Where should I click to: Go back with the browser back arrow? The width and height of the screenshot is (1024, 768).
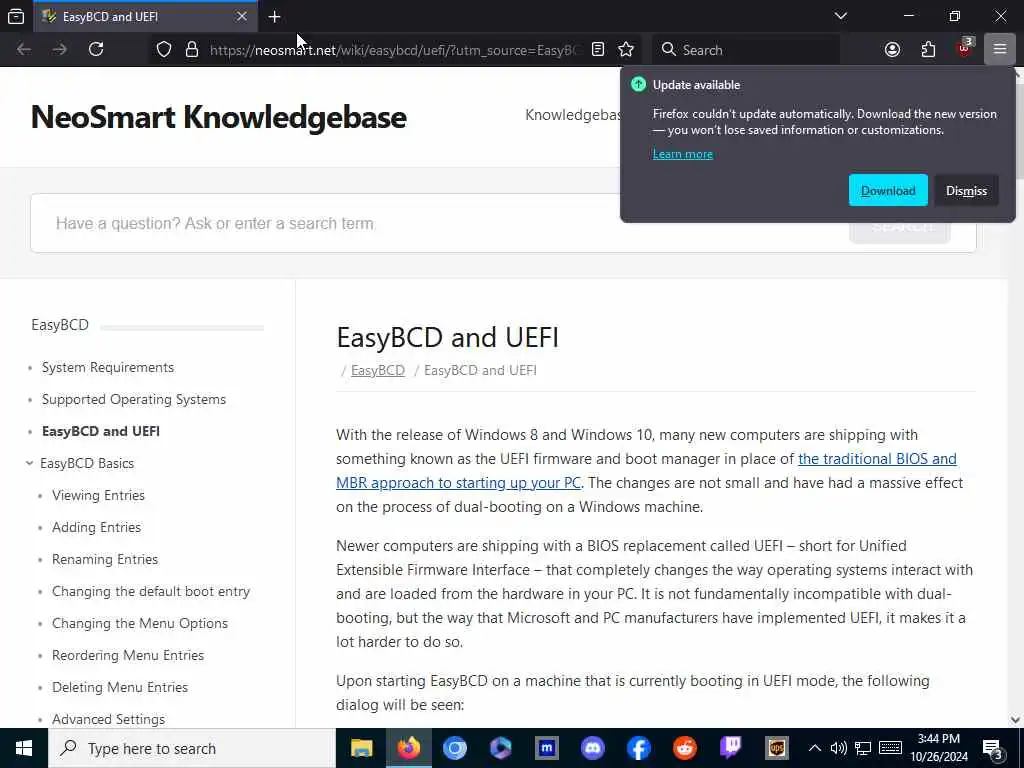pos(24,49)
